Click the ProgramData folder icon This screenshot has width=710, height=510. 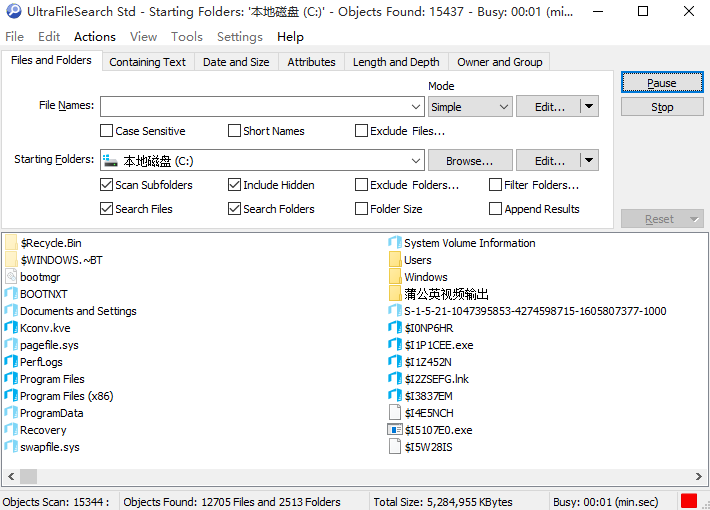point(11,413)
